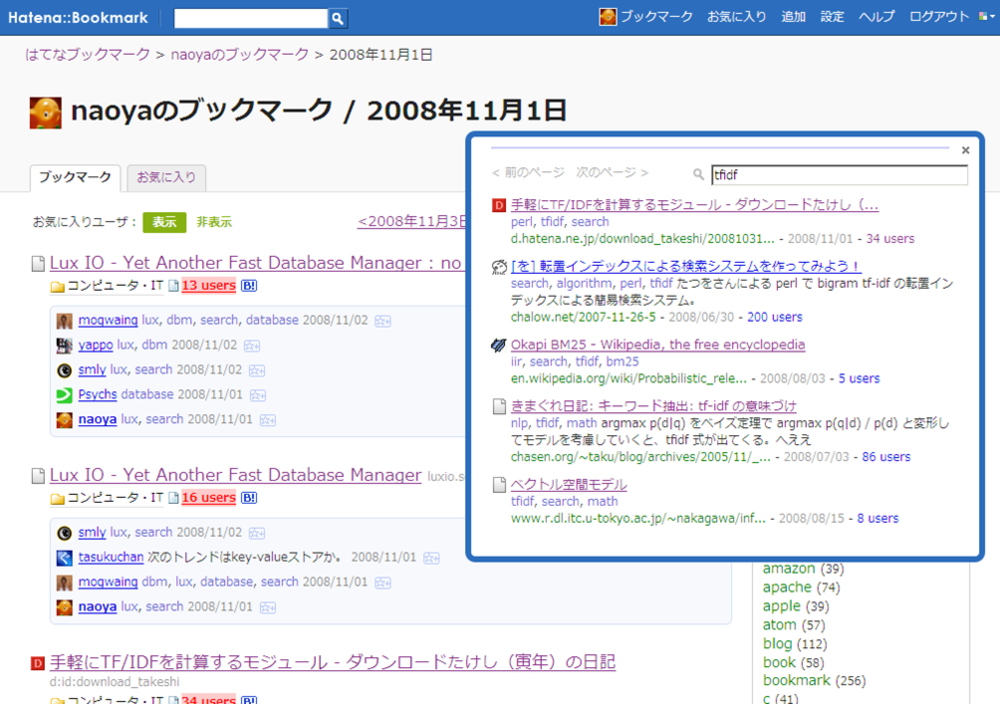Click the page icon before the second Lux IO title
Image resolution: width=1000 pixels, height=704 pixels.
[38, 476]
